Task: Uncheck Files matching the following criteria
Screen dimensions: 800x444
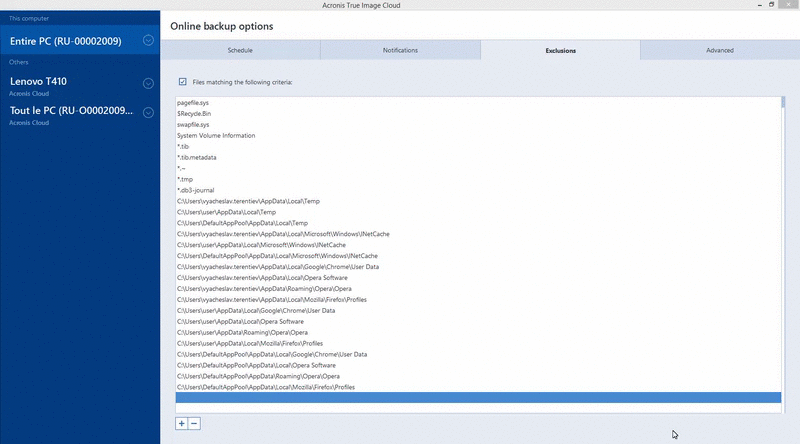Action: click(x=183, y=82)
